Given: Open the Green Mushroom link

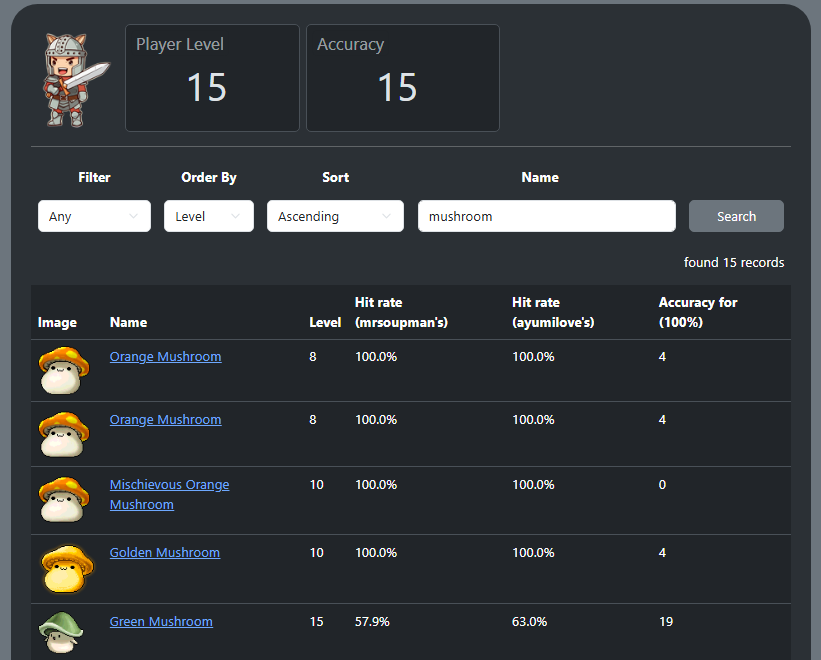Looking at the screenshot, I should [x=161, y=622].
